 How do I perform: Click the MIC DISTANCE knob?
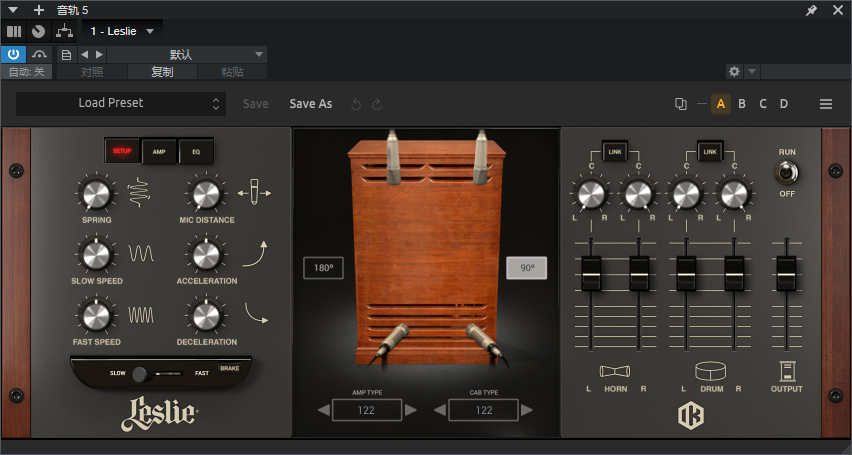click(206, 194)
